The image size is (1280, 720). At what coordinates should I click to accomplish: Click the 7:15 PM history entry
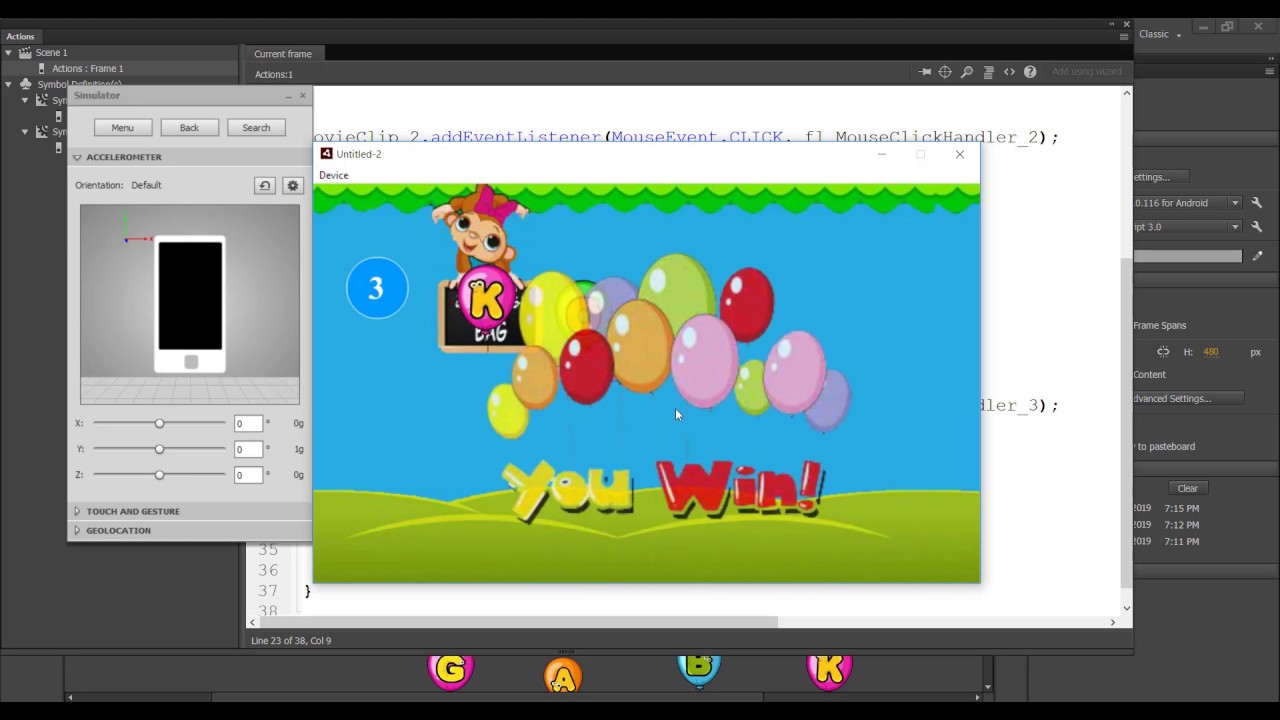coord(1181,508)
